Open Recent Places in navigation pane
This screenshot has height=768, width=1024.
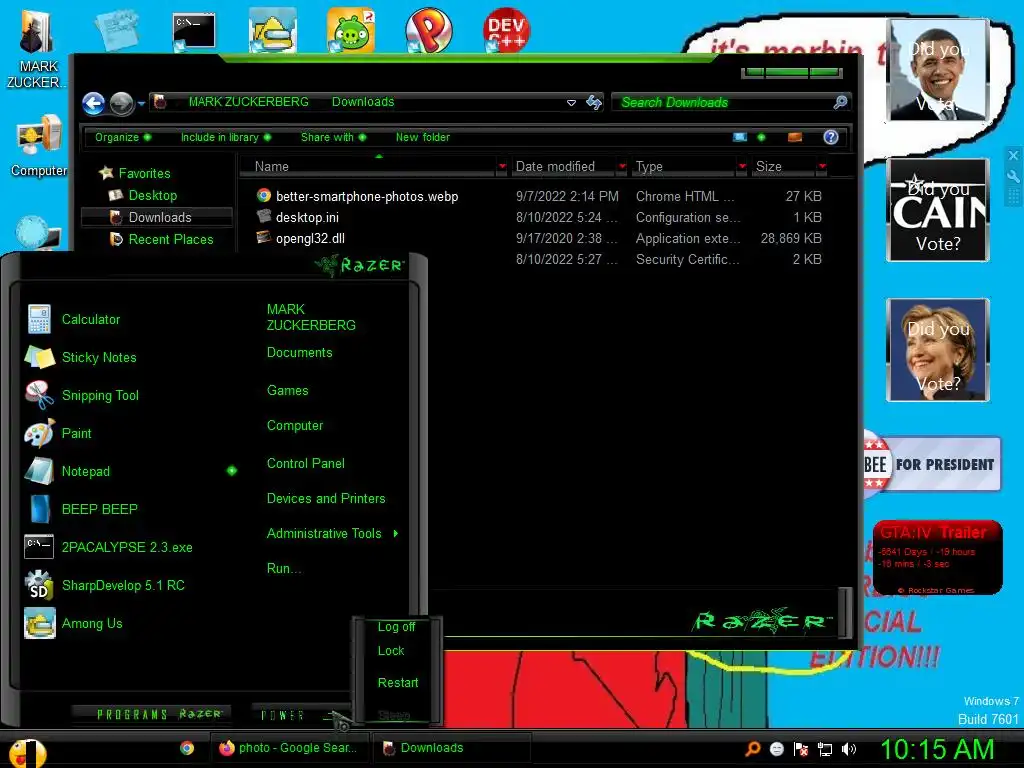tap(170, 240)
